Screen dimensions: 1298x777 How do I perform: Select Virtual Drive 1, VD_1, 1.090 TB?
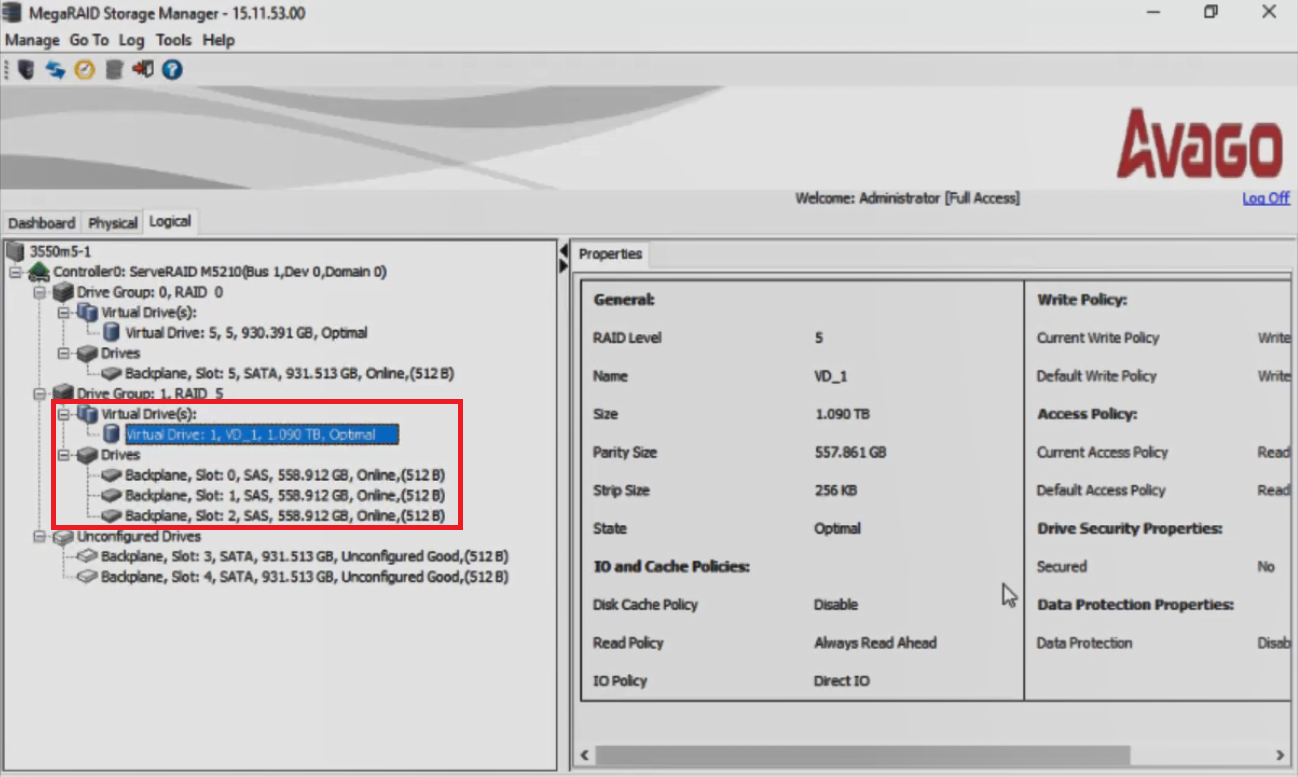coord(262,434)
